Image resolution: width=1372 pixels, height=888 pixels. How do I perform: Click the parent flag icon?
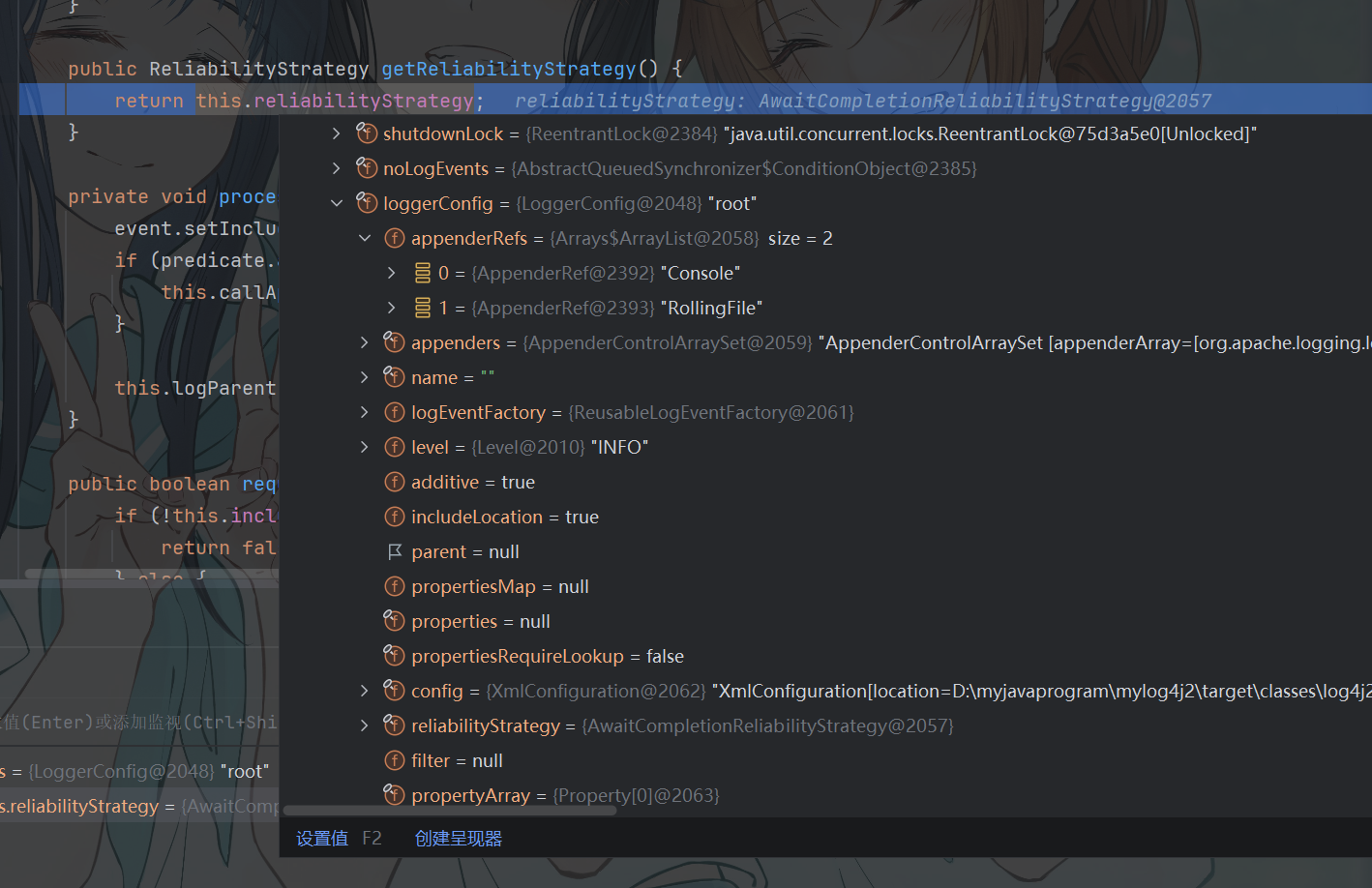394,551
